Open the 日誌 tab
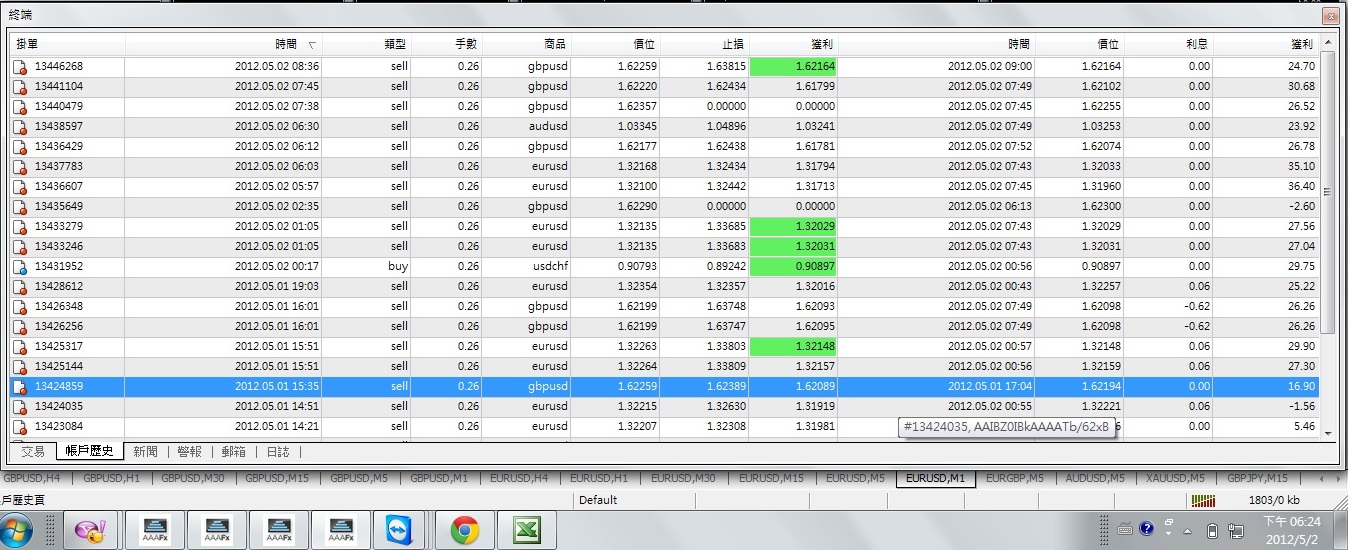This screenshot has width=1348, height=550. [278, 452]
